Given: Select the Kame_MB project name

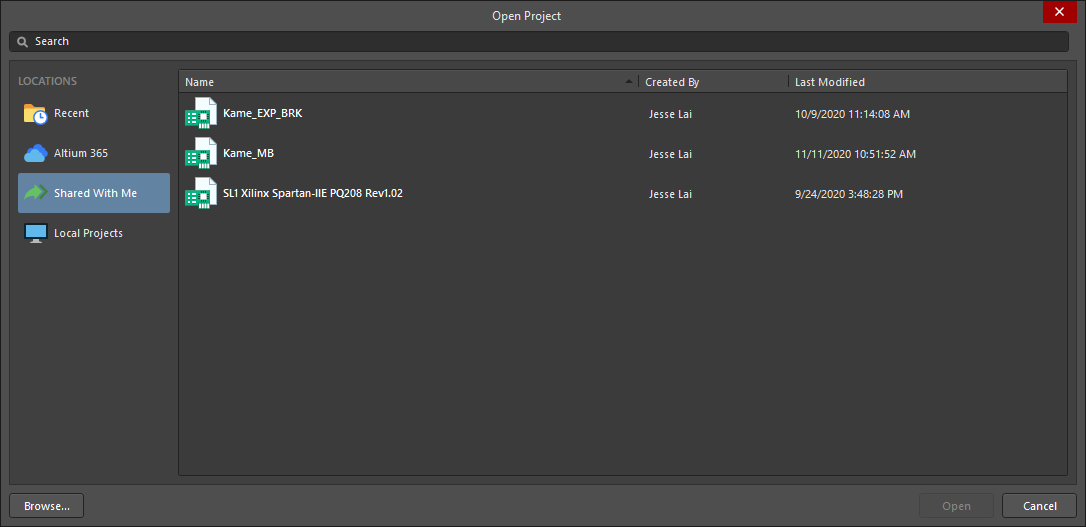Looking at the screenshot, I should [248, 154].
